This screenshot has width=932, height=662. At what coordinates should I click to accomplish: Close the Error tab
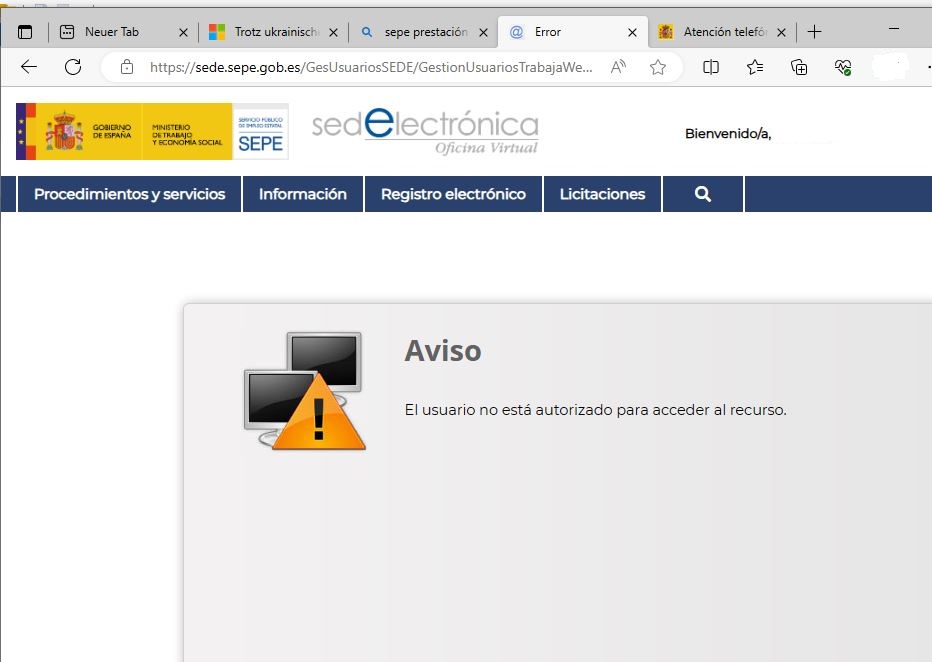click(x=632, y=32)
